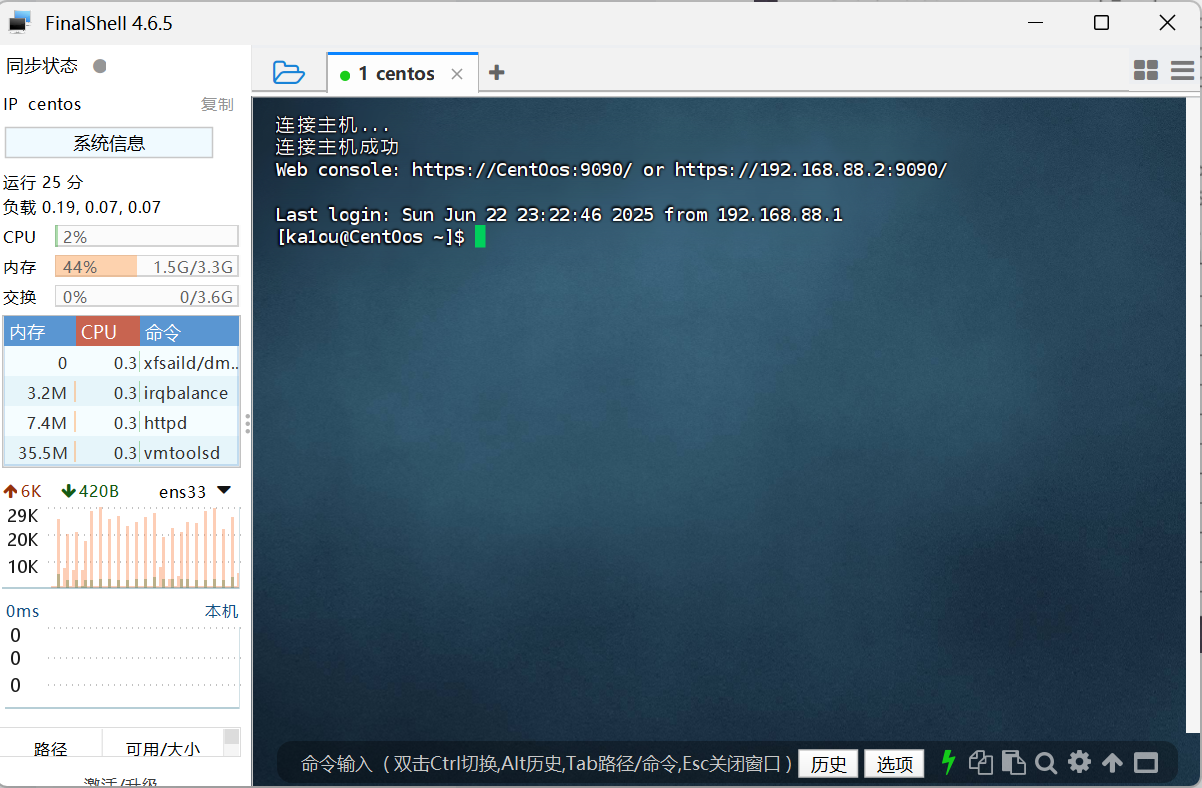
Task: Click the 内存 usage bar showing 44%
Action: 147,267
